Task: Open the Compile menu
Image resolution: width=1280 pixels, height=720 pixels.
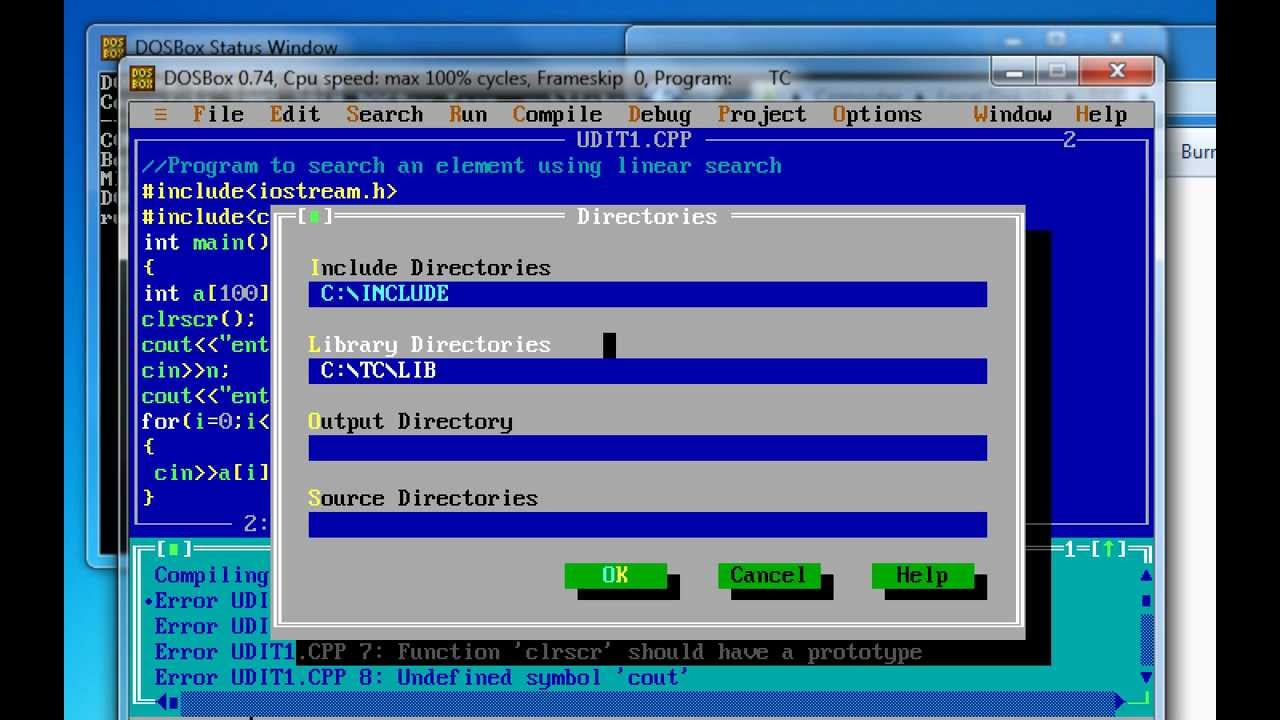Action: 558,115
